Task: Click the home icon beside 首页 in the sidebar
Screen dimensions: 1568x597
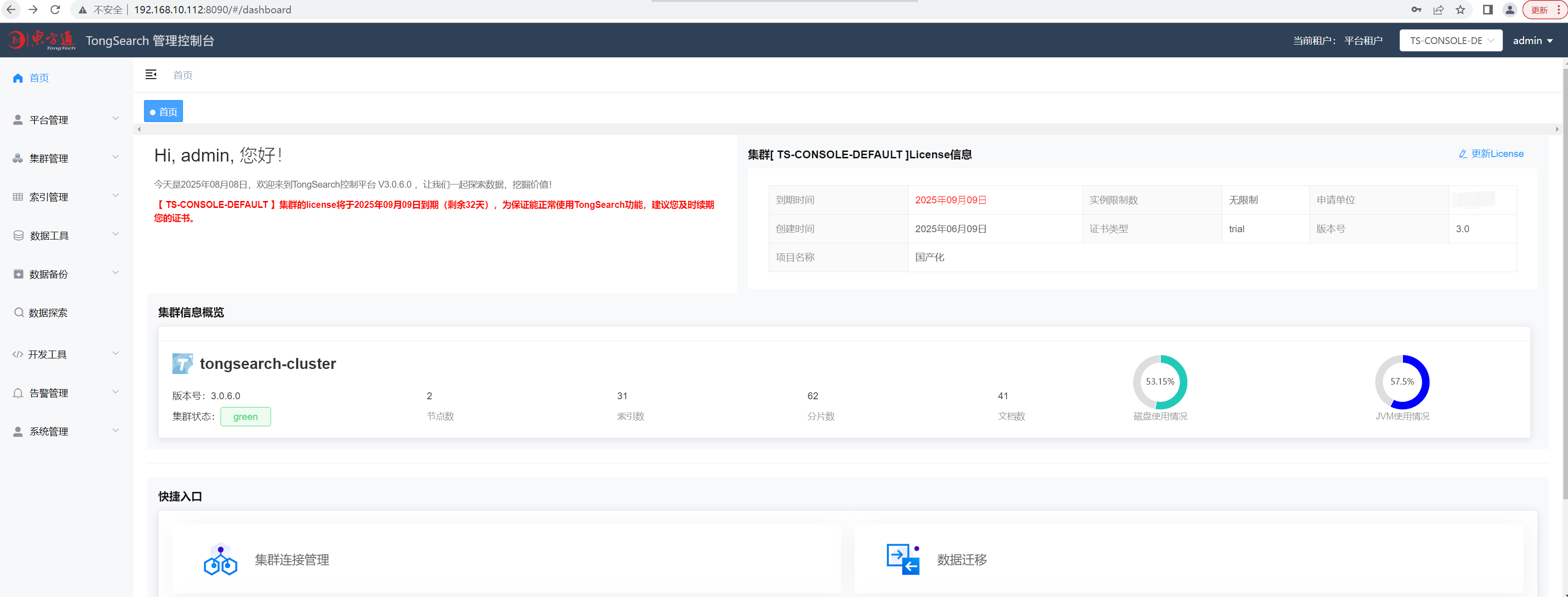Action: 17,78
